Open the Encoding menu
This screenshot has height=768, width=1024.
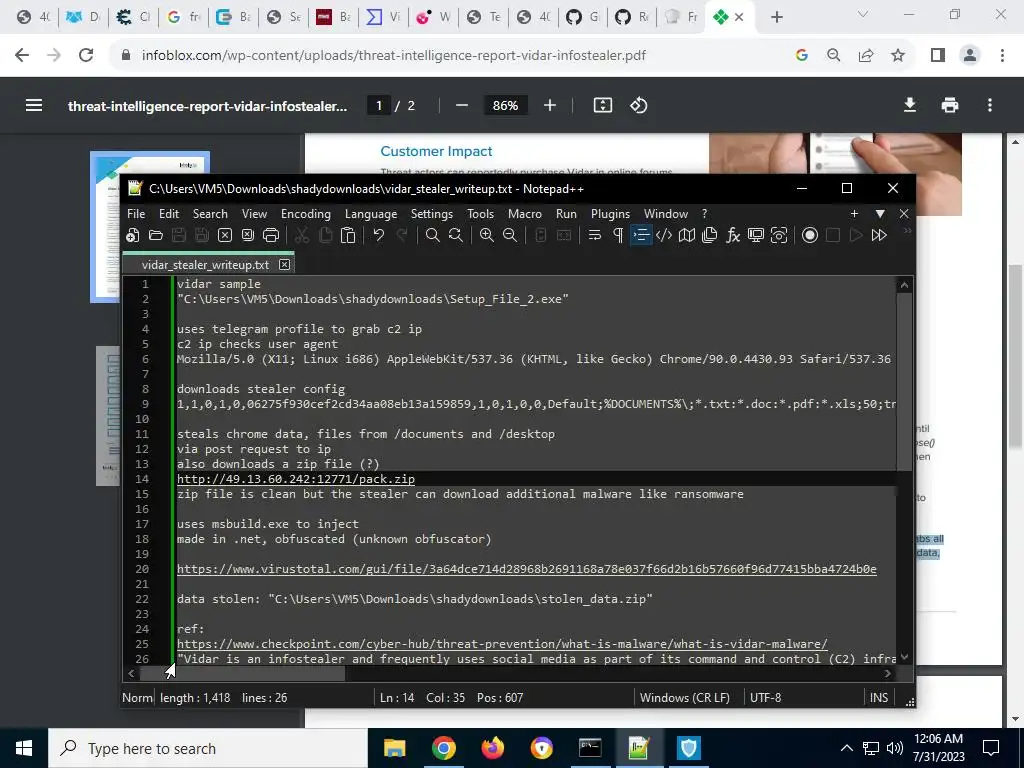(x=306, y=214)
